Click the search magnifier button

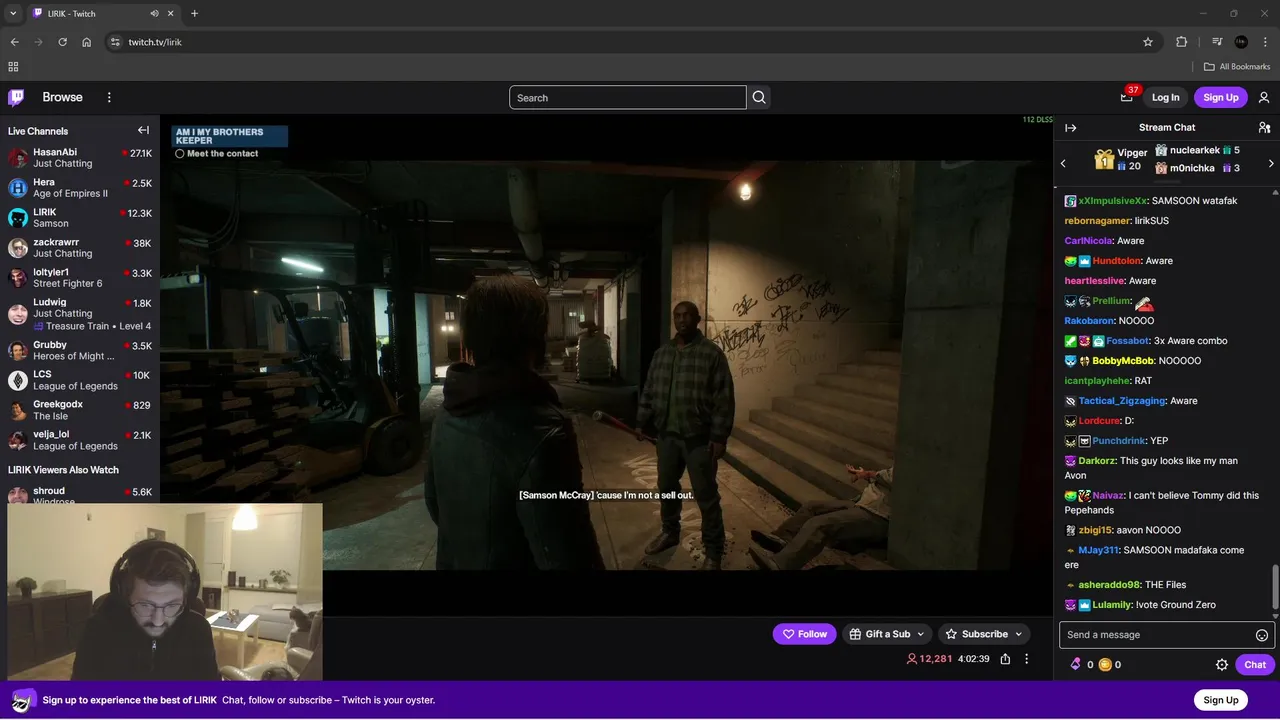coord(759,97)
